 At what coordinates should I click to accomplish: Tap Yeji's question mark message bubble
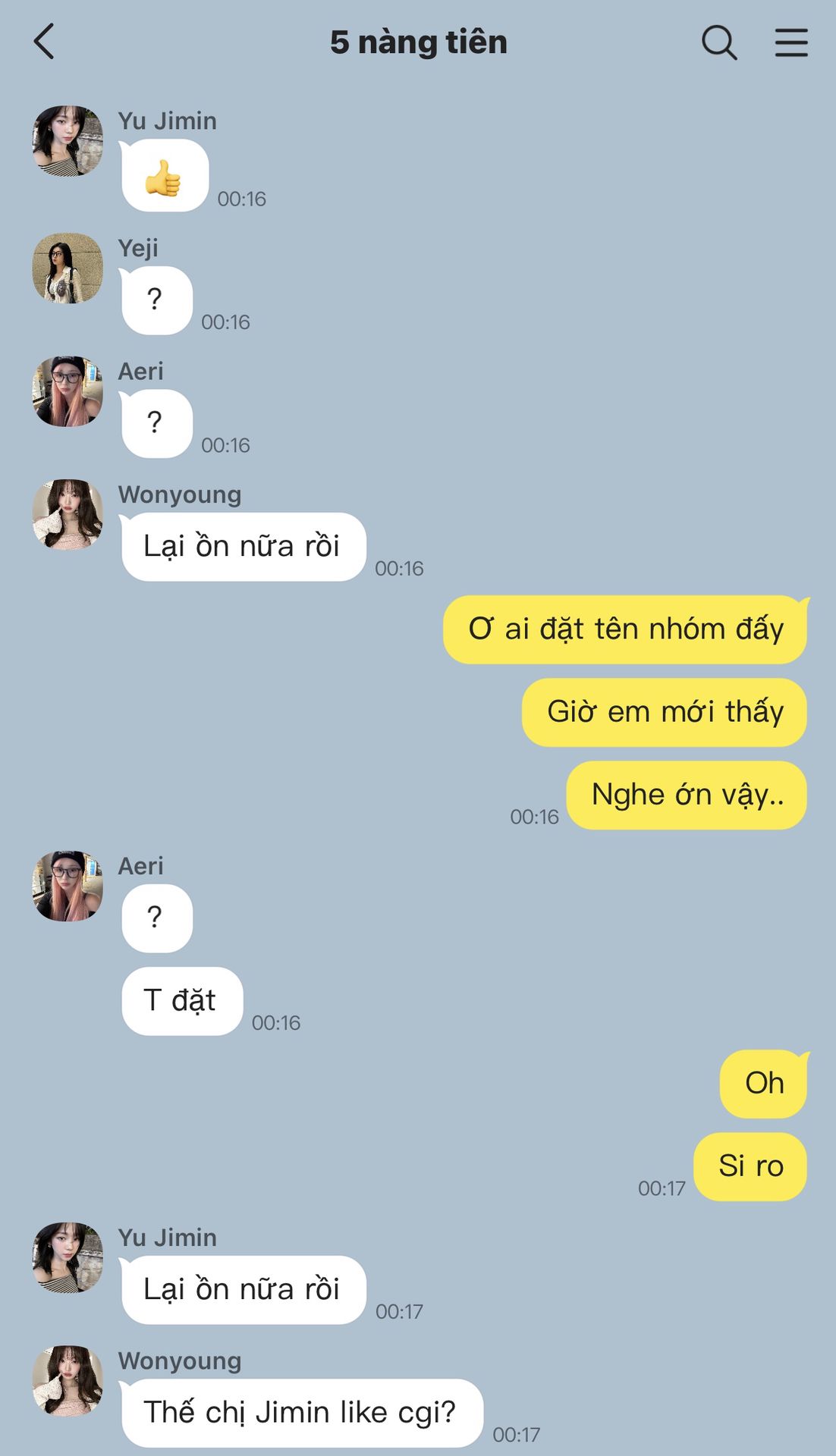pos(156,300)
